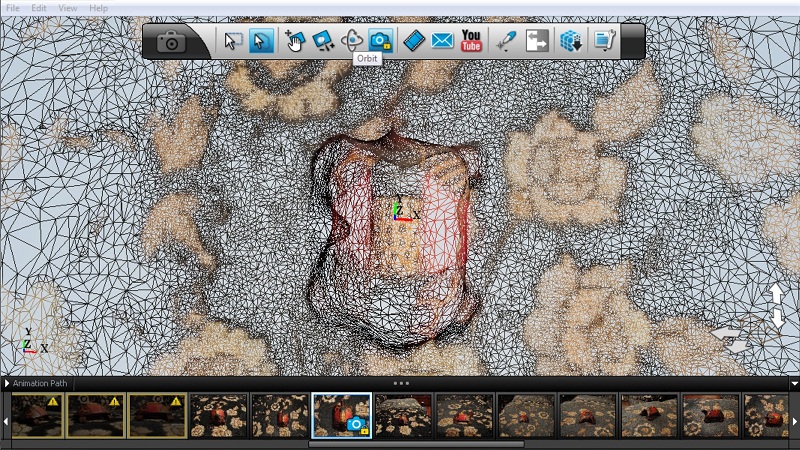Open the Help menu

(98, 8)
